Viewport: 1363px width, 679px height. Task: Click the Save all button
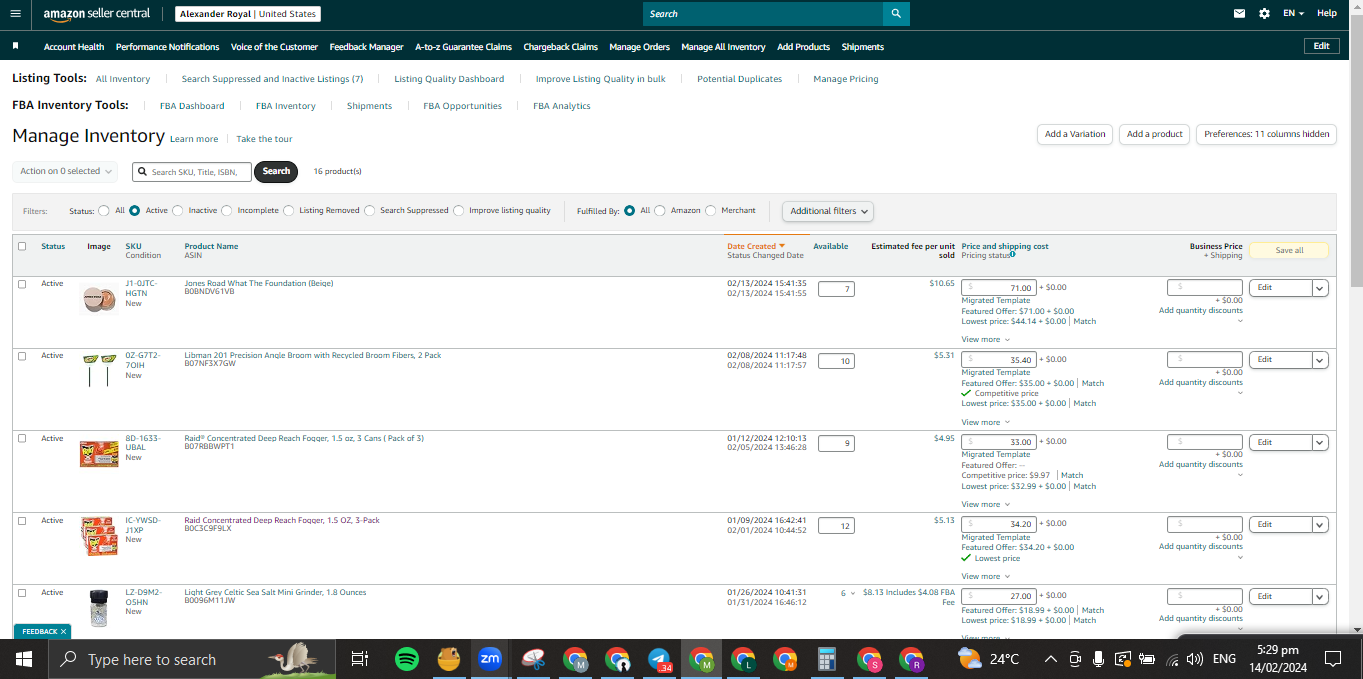point(1289,250)
